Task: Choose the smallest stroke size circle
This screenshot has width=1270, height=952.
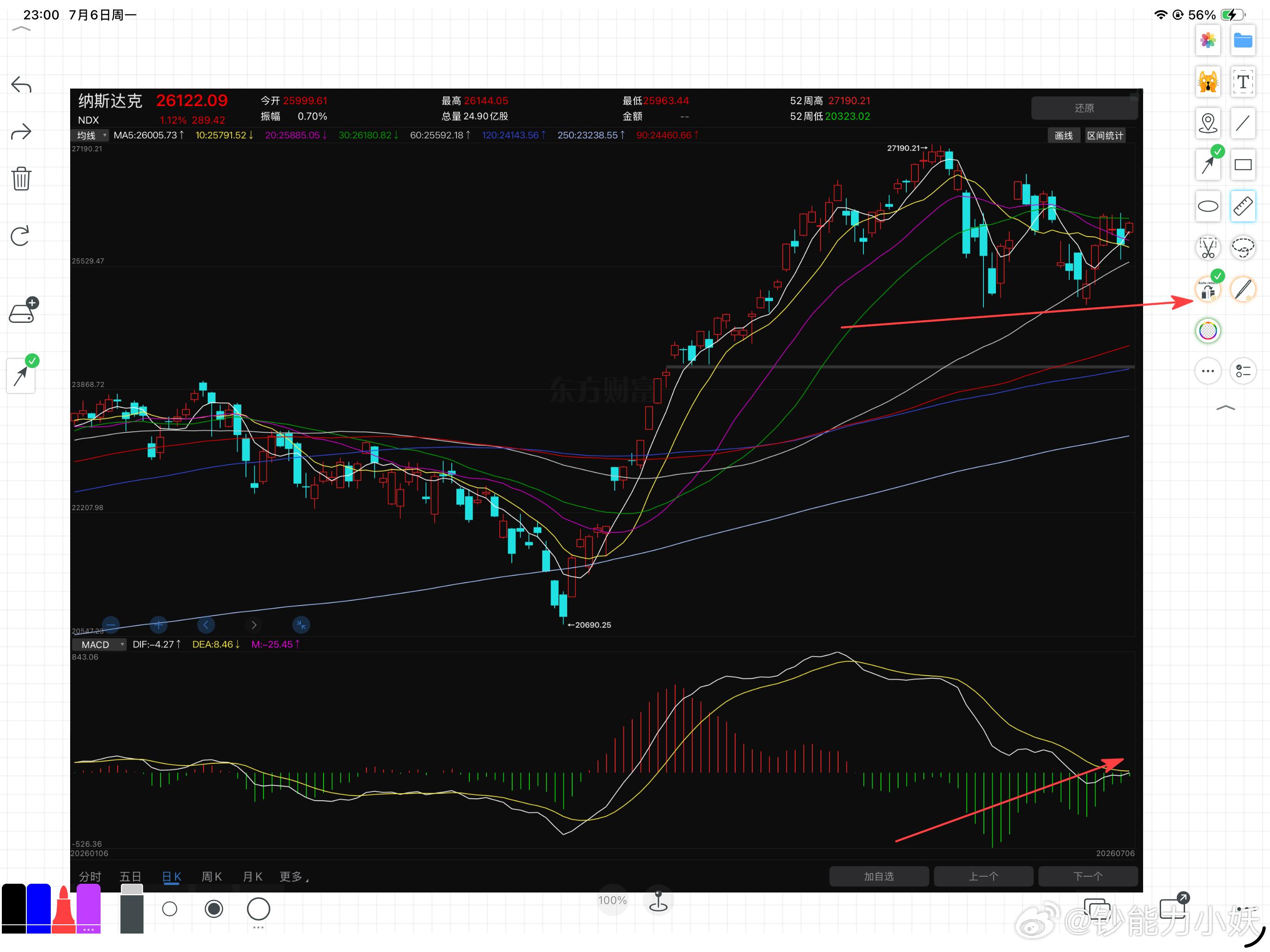Action: point(169,909)
